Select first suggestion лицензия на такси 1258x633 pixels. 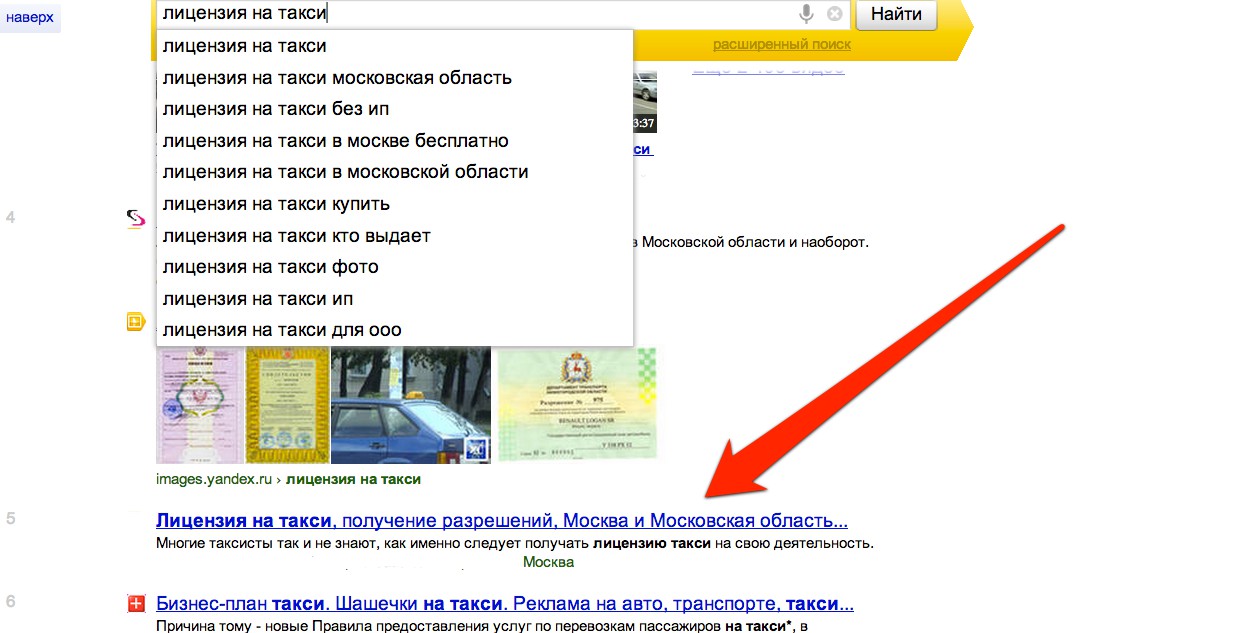pos(395,46)
